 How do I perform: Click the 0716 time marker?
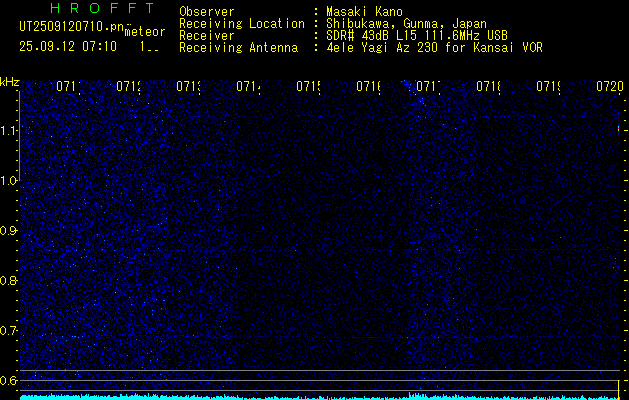point(369,86)
